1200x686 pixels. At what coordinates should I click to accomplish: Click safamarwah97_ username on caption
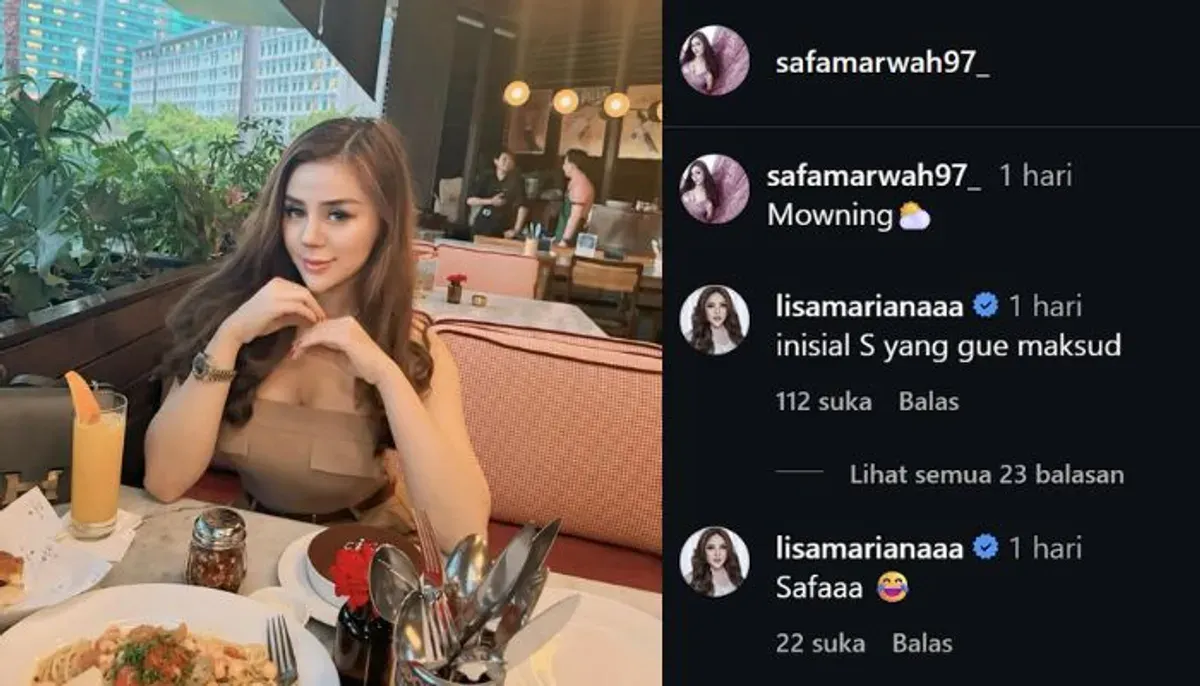point(874,176)
